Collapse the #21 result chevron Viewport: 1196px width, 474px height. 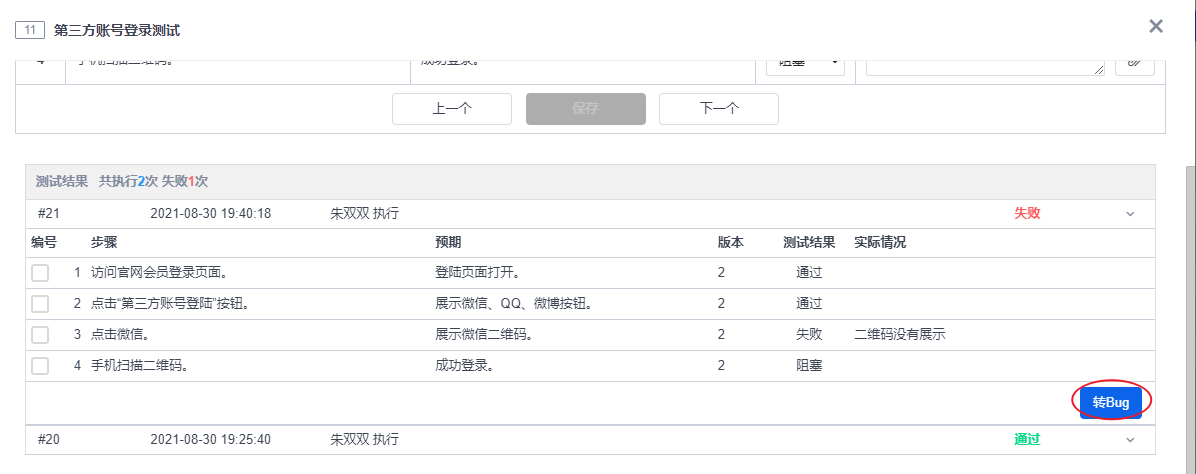click(x=1131, y=214)
